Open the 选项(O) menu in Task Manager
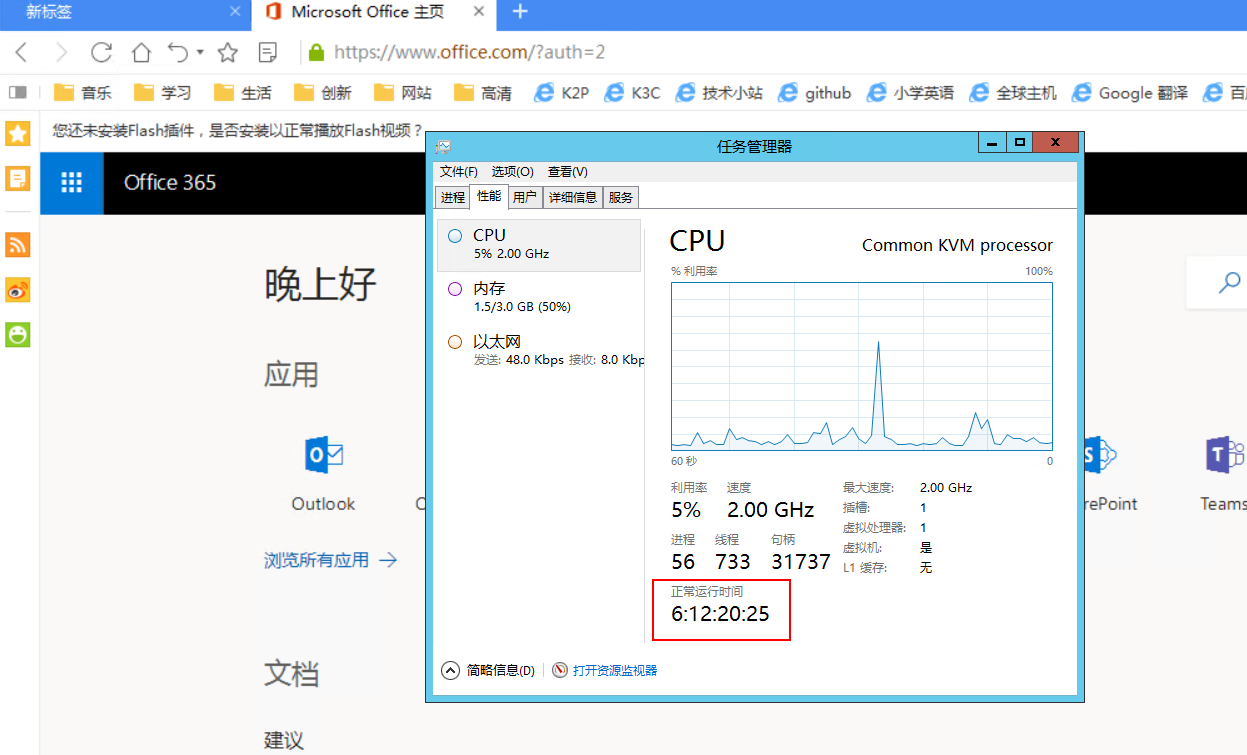Screen dimensions: 1247x755 point(513,172)
